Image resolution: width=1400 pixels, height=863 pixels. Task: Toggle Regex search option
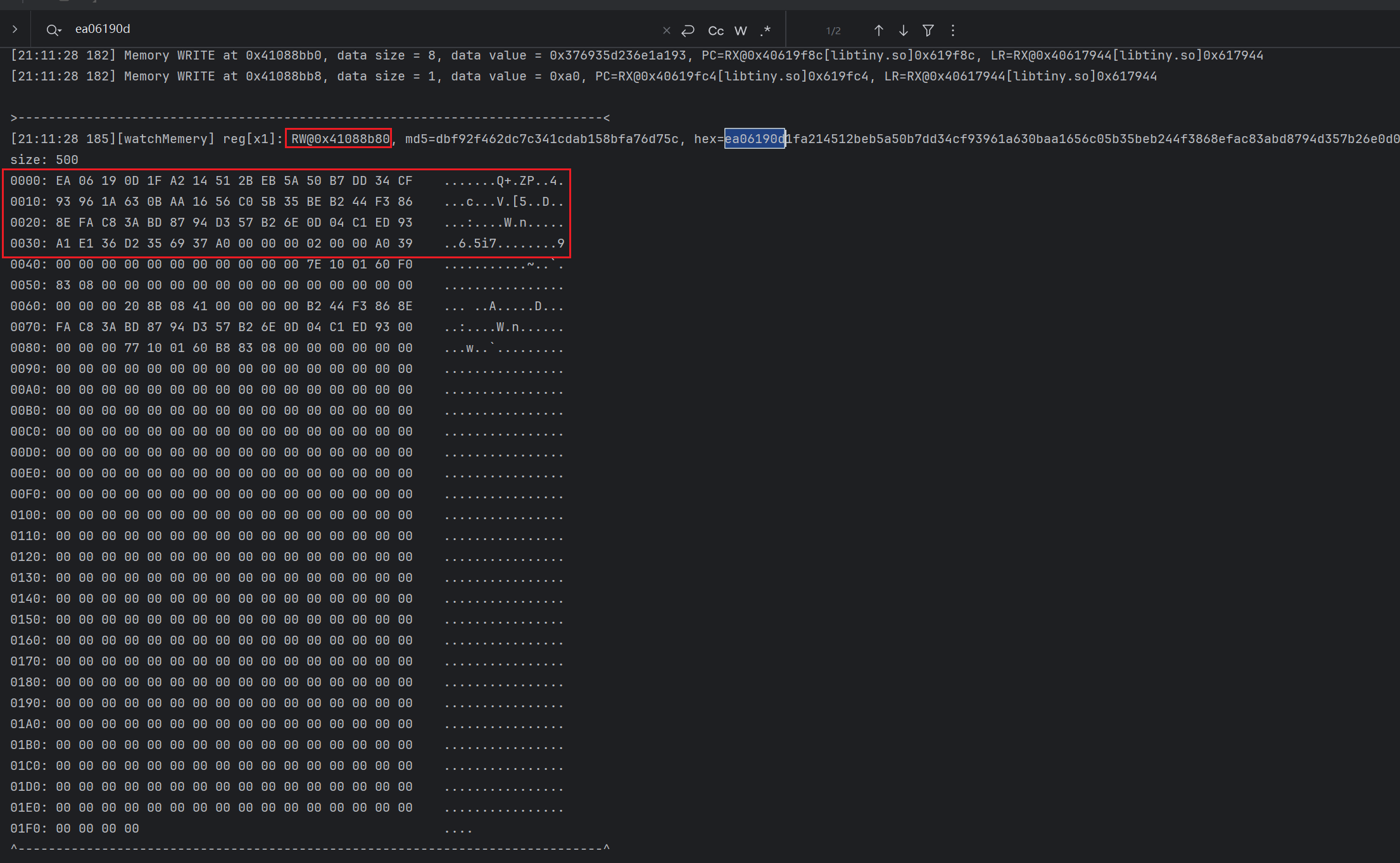[766, 30]
